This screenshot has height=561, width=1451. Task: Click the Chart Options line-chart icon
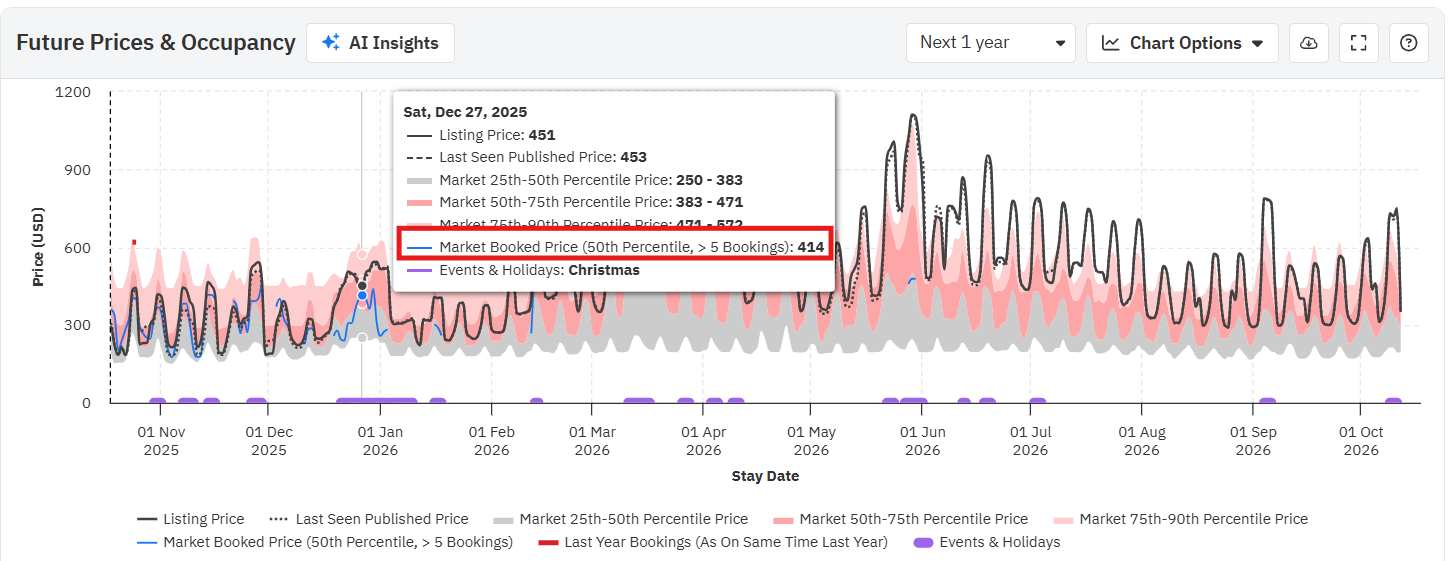tap(1110, 43)
